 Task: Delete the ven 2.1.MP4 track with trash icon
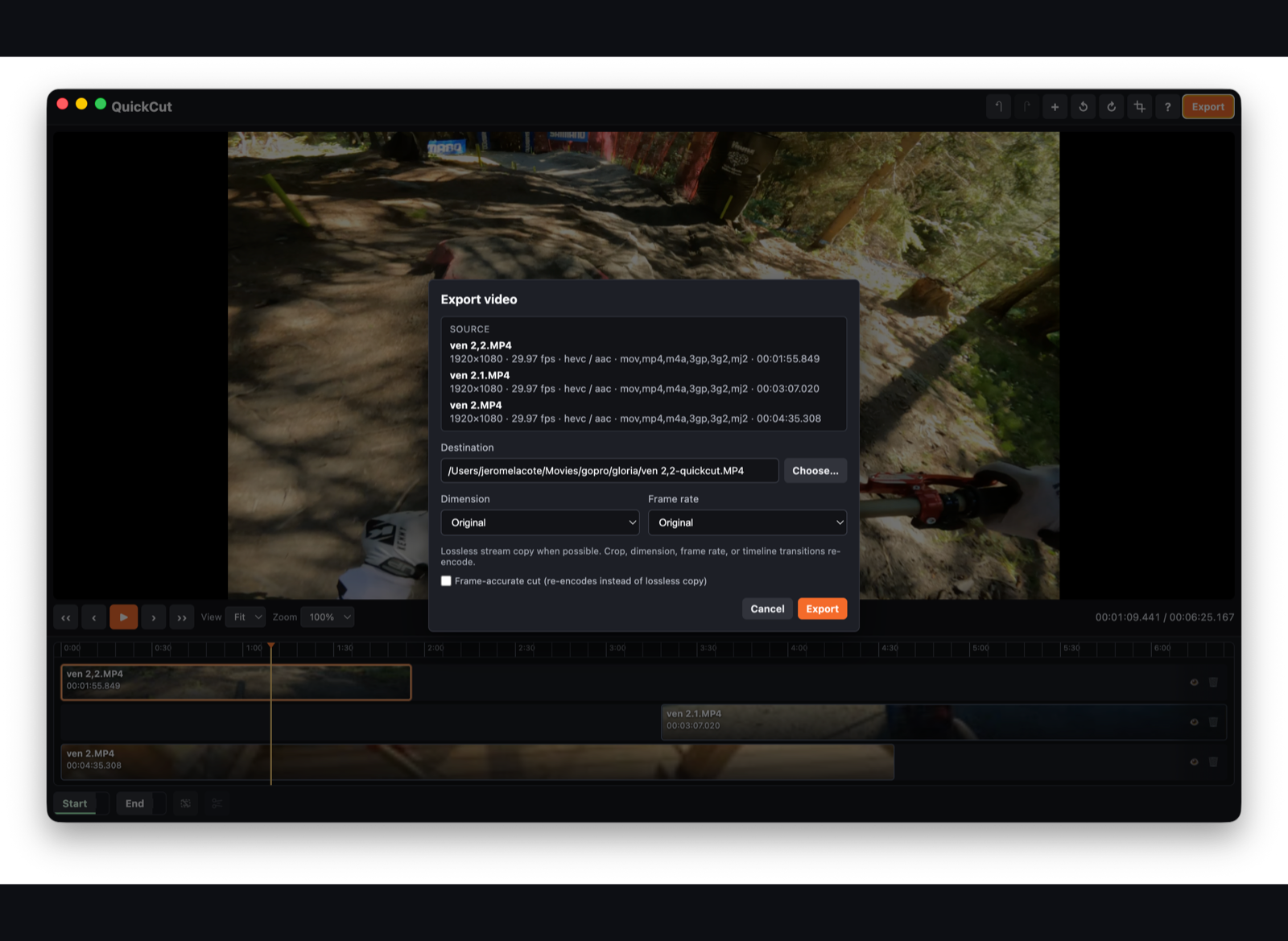1213,722
